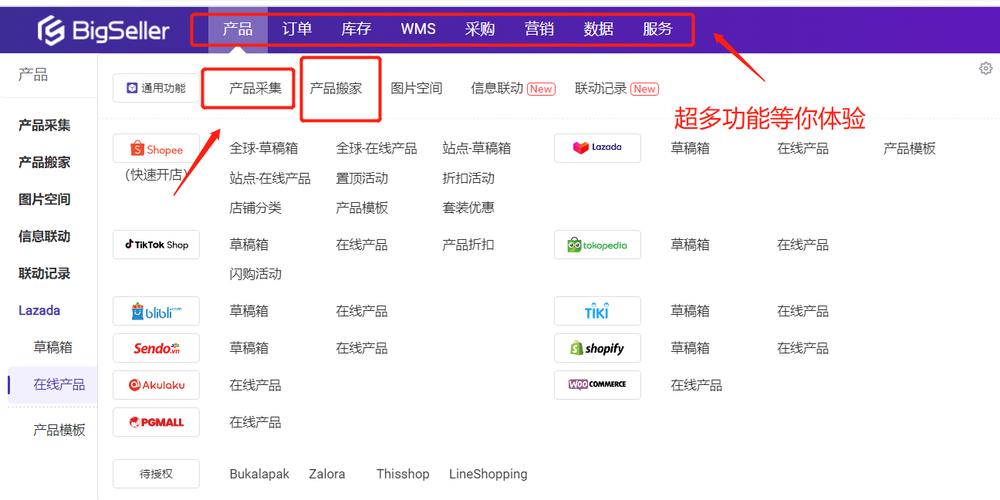Select the Shopify platform logo
This screenshot has height=500, width=1000.
[x=597, y=348]
